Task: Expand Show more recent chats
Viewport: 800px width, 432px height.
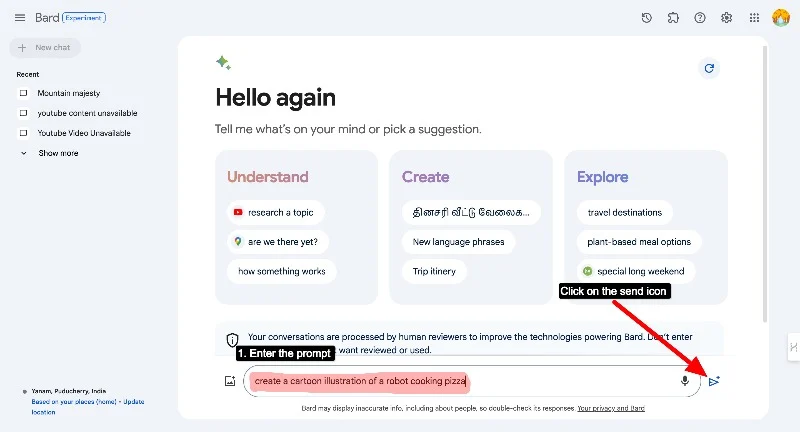Action: 57,153
